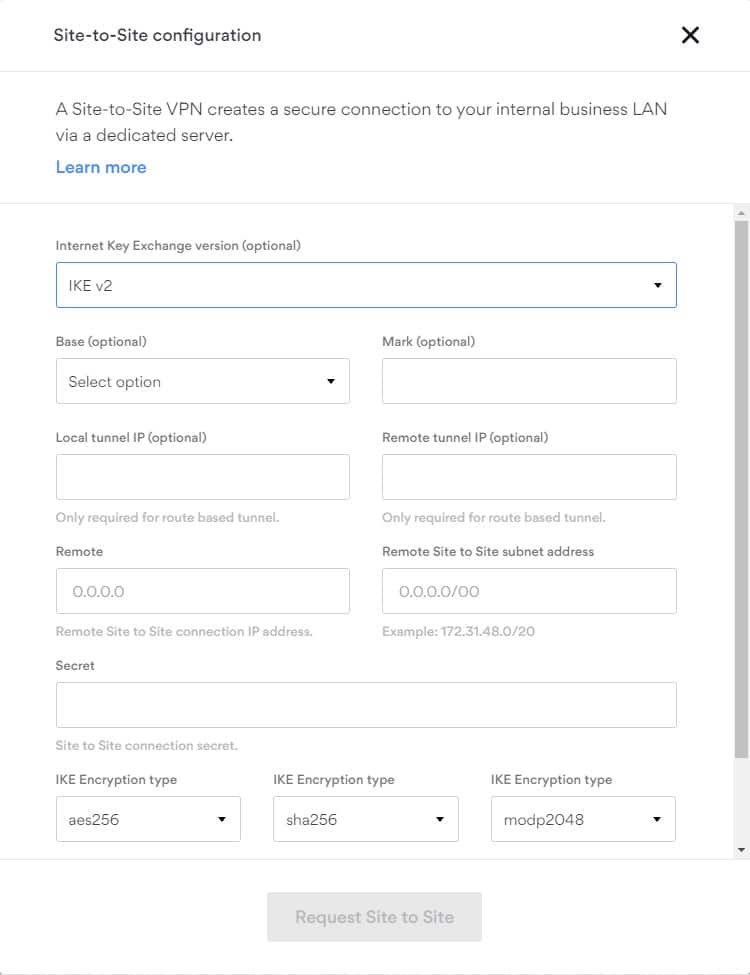Click into the Secret input field
This screenshot has width=750, height=975.
point(366,705)
